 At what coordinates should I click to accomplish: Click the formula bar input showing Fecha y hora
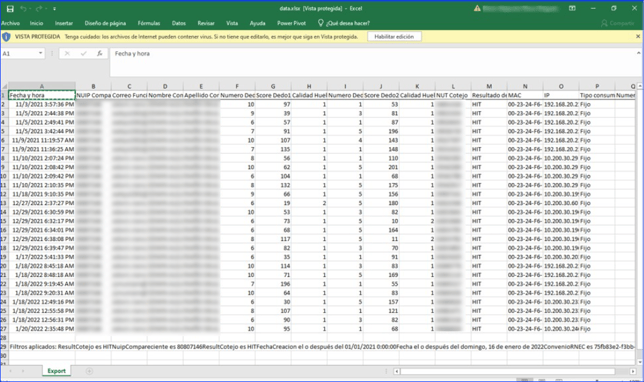click(x=374, y=54)
